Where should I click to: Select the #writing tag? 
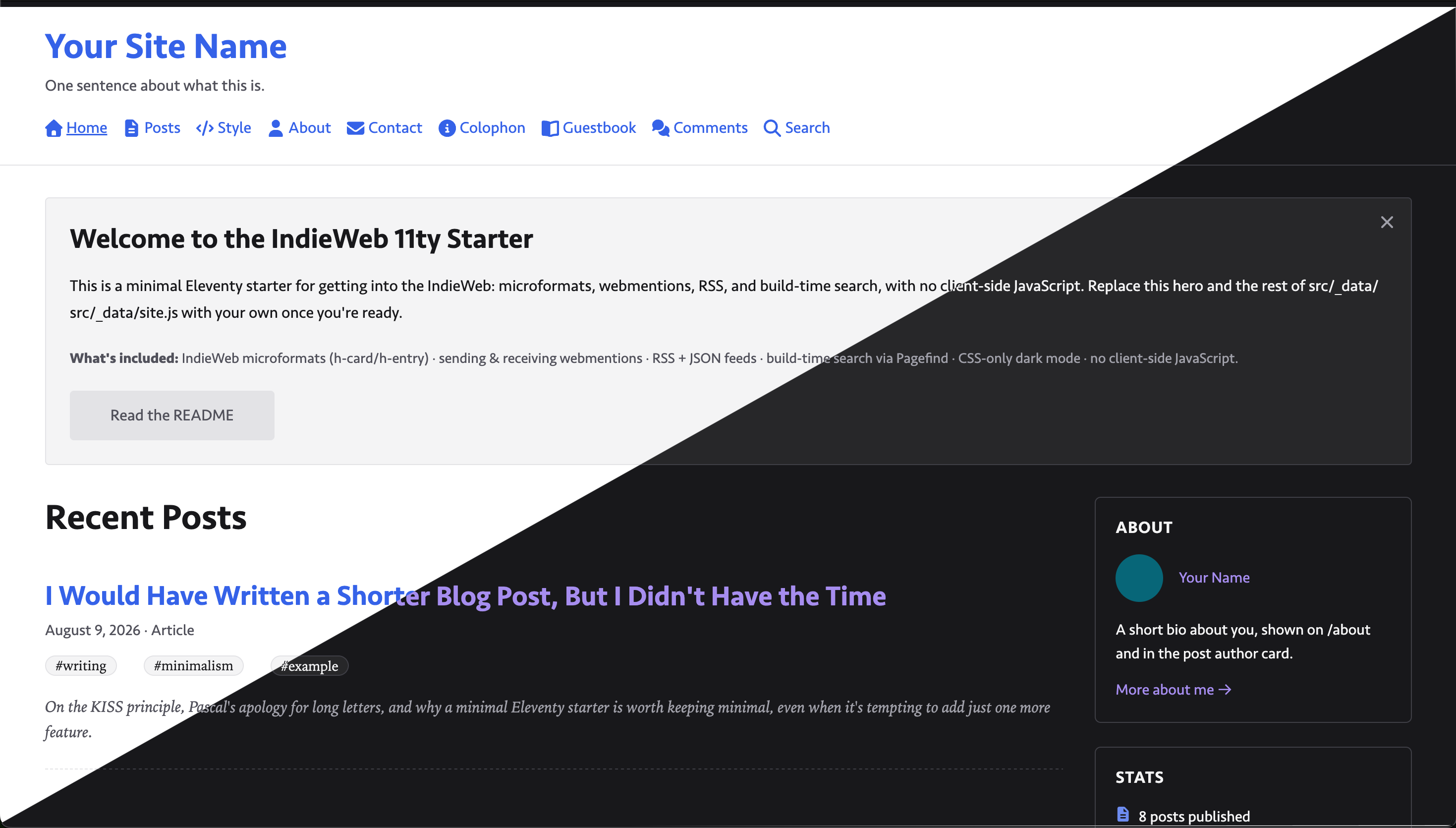point(81,665)
